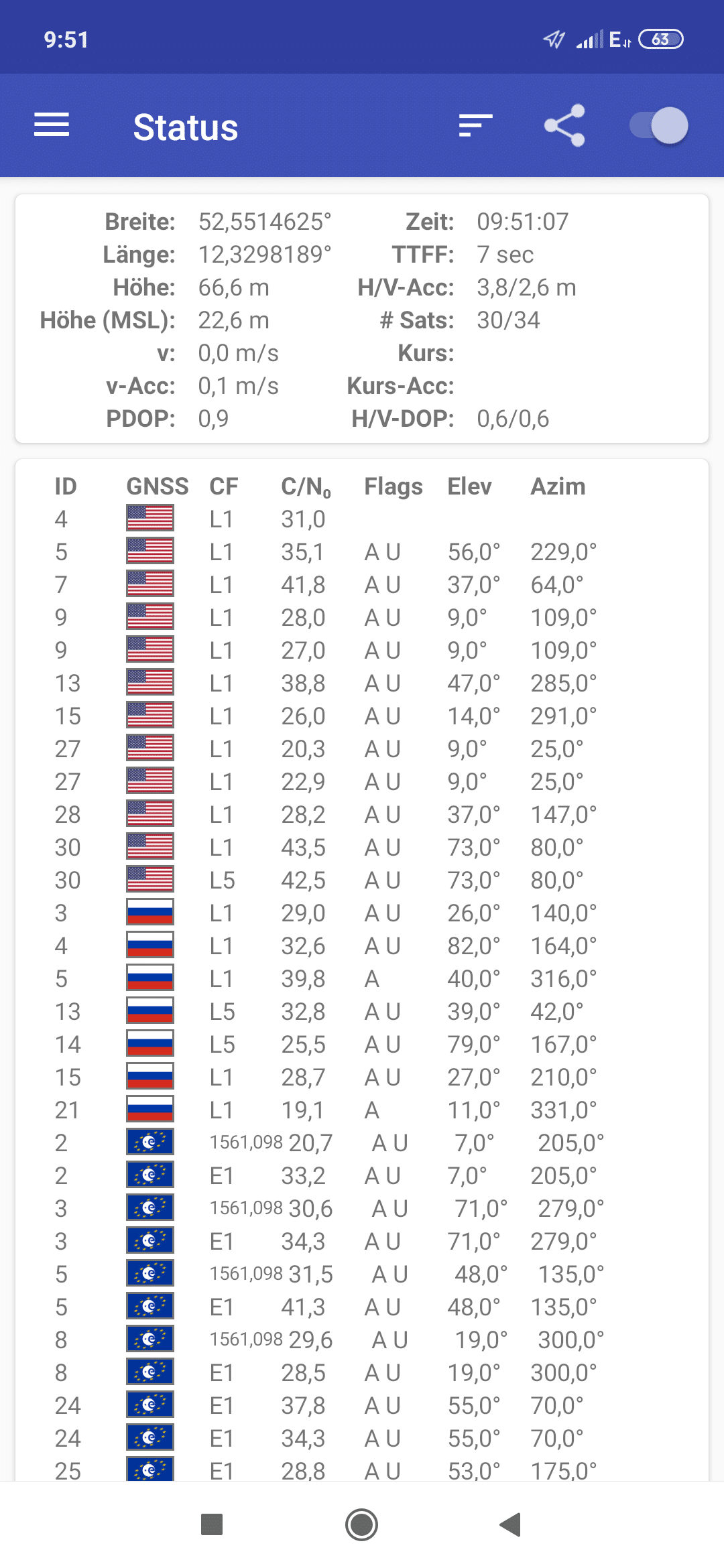Tap the EU flag for Galileo satellite 25
The image size is (724, 1568).
point(150,1468)
